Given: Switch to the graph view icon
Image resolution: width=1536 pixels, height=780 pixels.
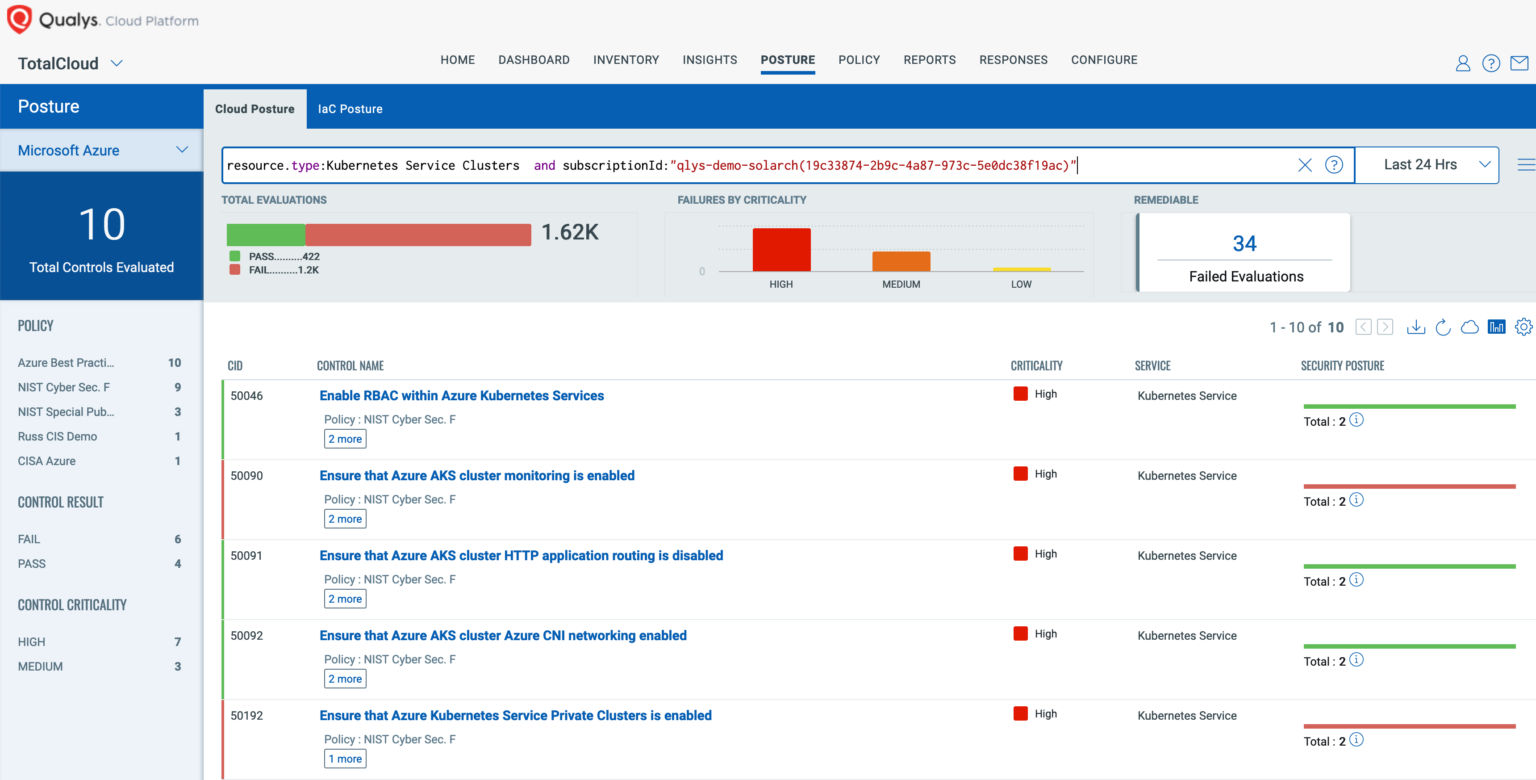Looking at the screenshot, I should 1496,326.
